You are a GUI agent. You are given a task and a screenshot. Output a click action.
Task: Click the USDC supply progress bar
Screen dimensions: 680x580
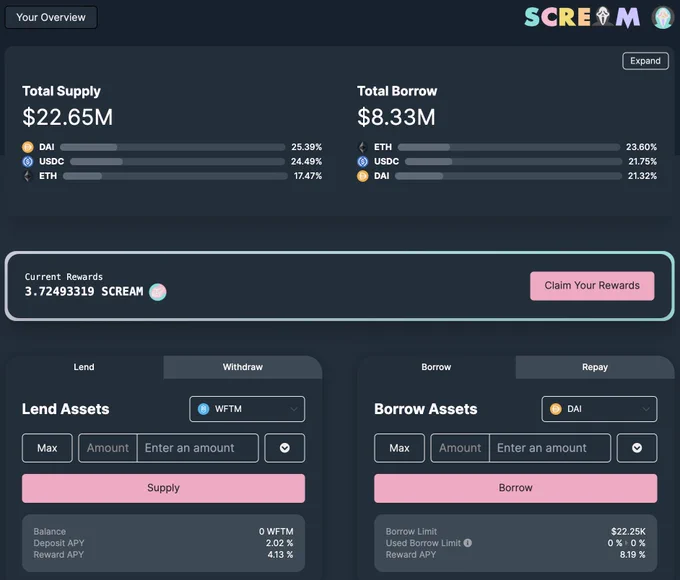[x=177, y=161]
